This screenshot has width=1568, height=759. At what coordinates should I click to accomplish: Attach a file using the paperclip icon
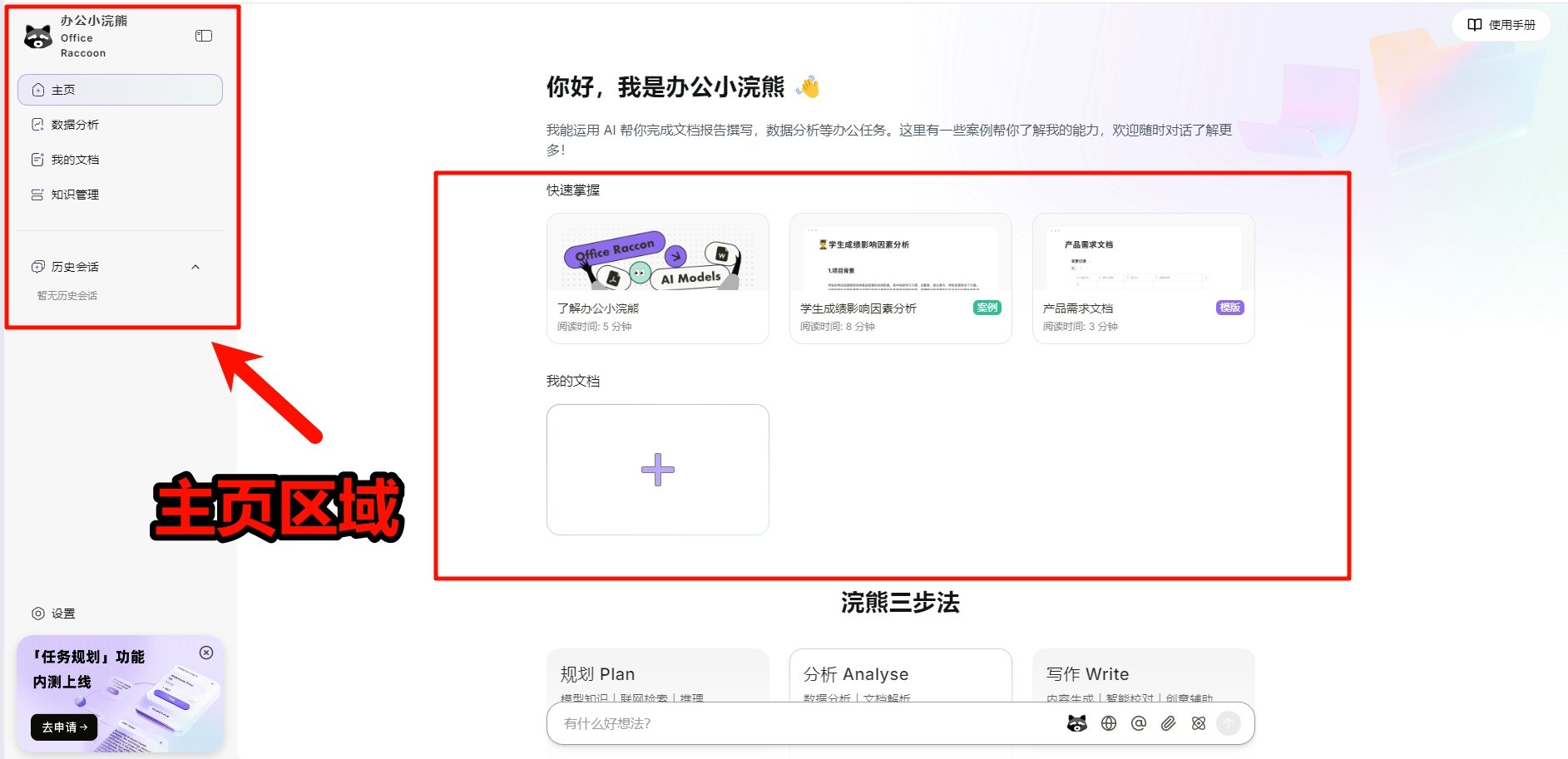tap(1168, 723)
